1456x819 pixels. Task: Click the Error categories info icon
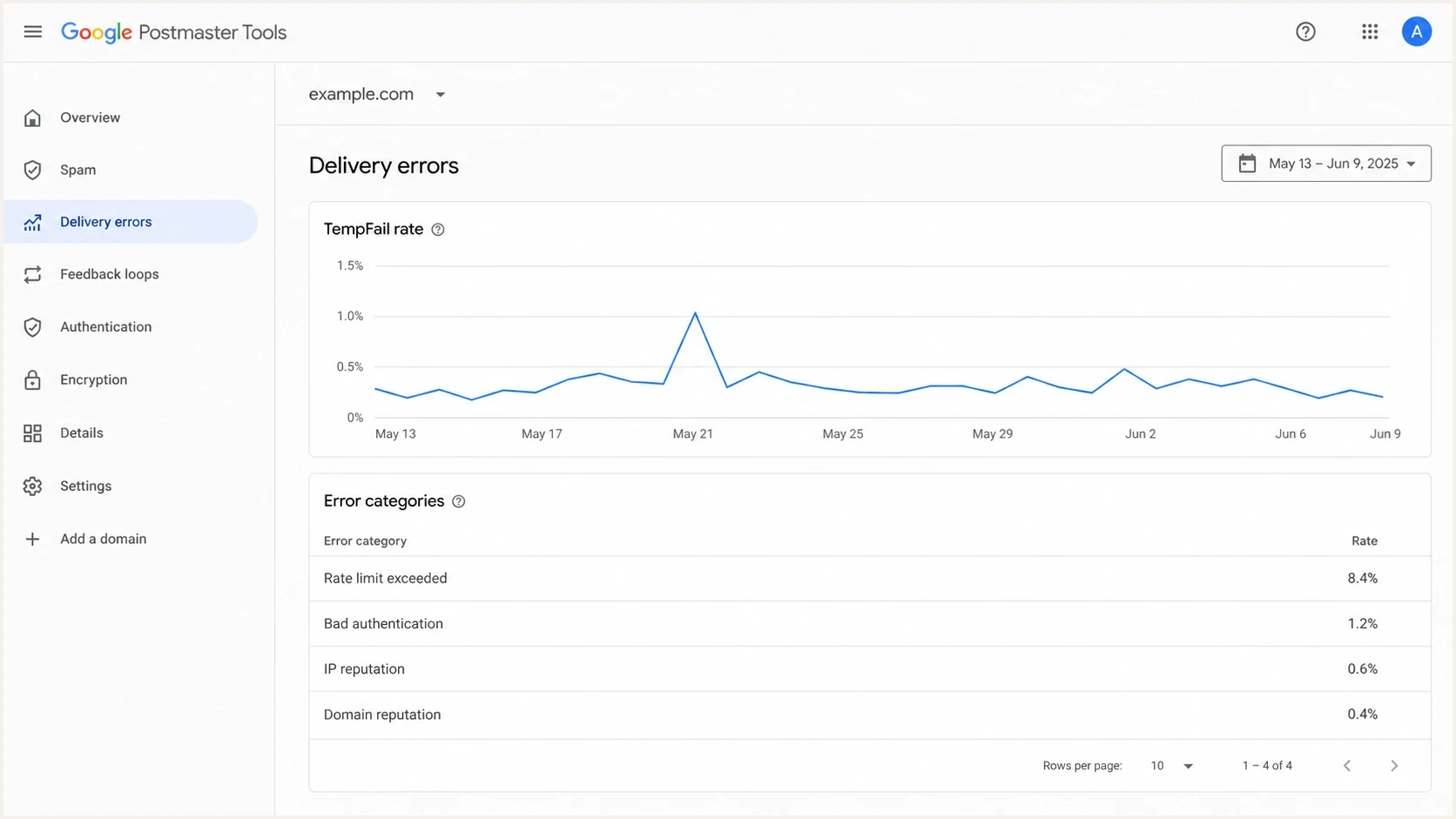click(459, 501)
